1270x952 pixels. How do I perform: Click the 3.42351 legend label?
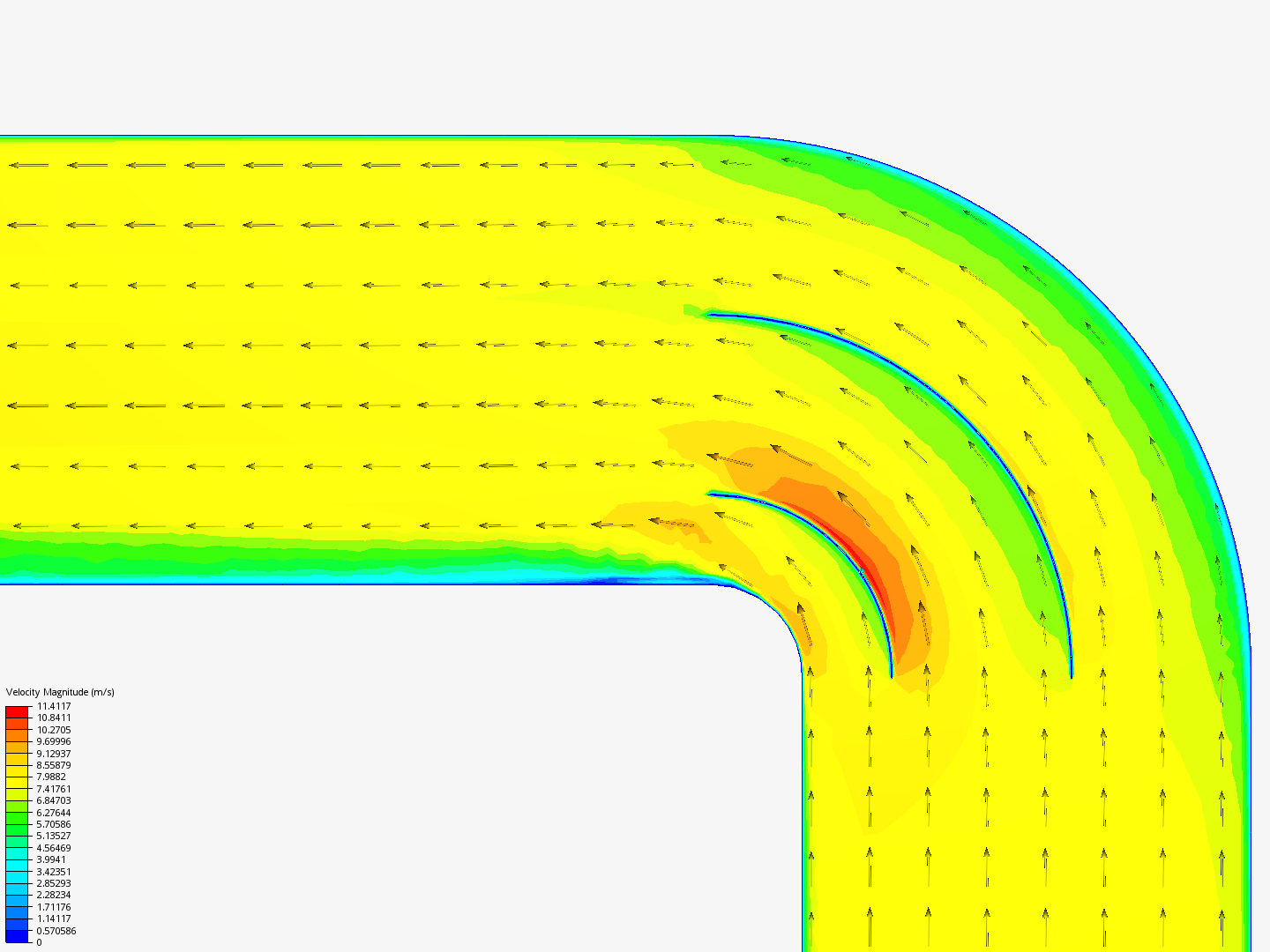point(54,872)
